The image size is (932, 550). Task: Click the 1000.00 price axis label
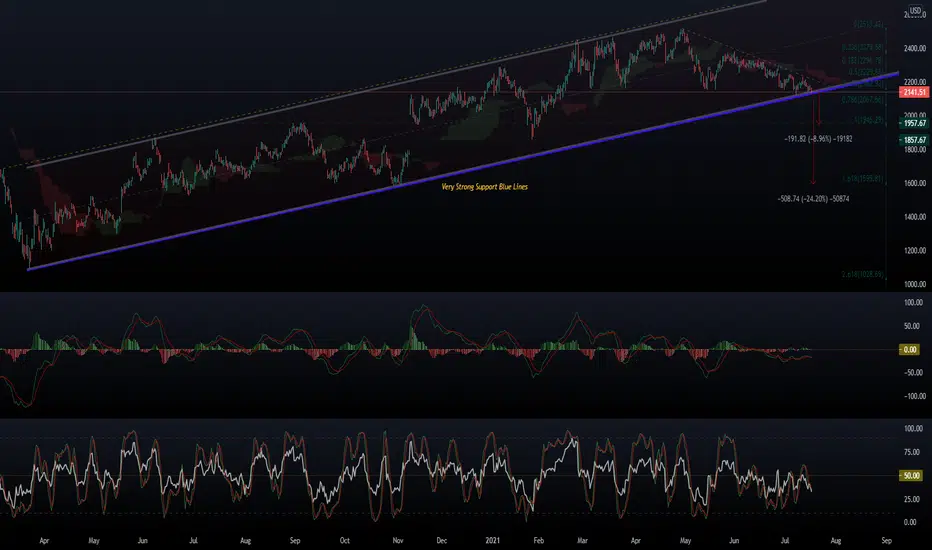915,285
